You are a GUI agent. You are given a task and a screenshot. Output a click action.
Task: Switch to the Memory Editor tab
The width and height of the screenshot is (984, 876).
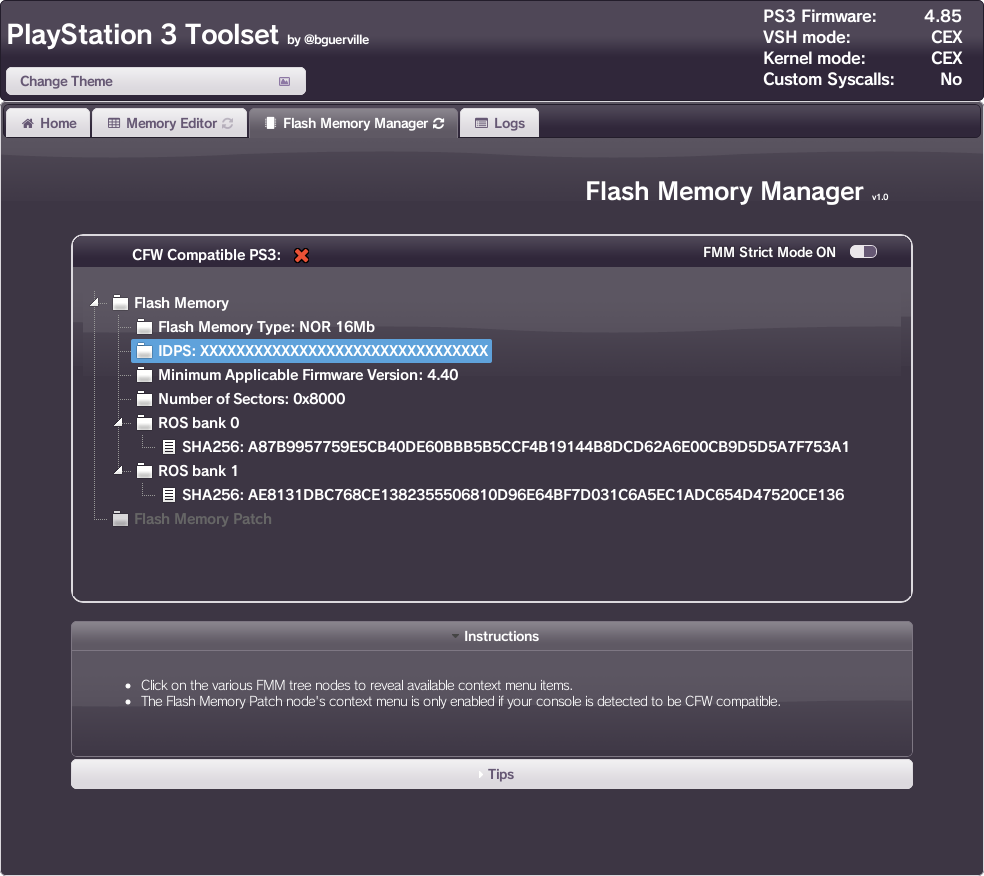[x=170, y=123]
